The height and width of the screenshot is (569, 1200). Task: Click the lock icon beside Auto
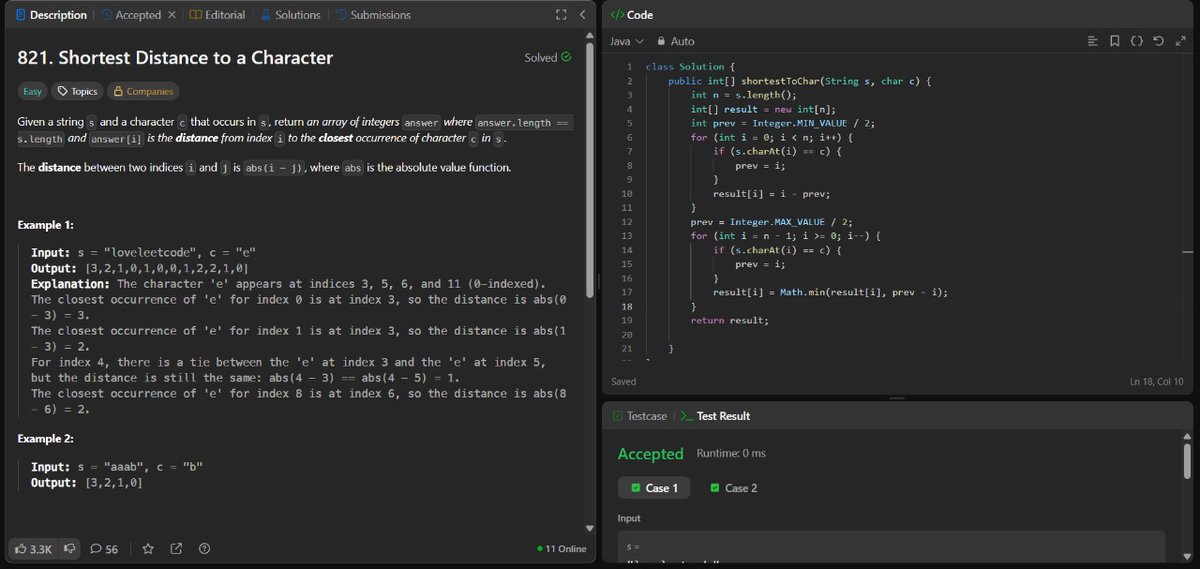coord(661,41)
